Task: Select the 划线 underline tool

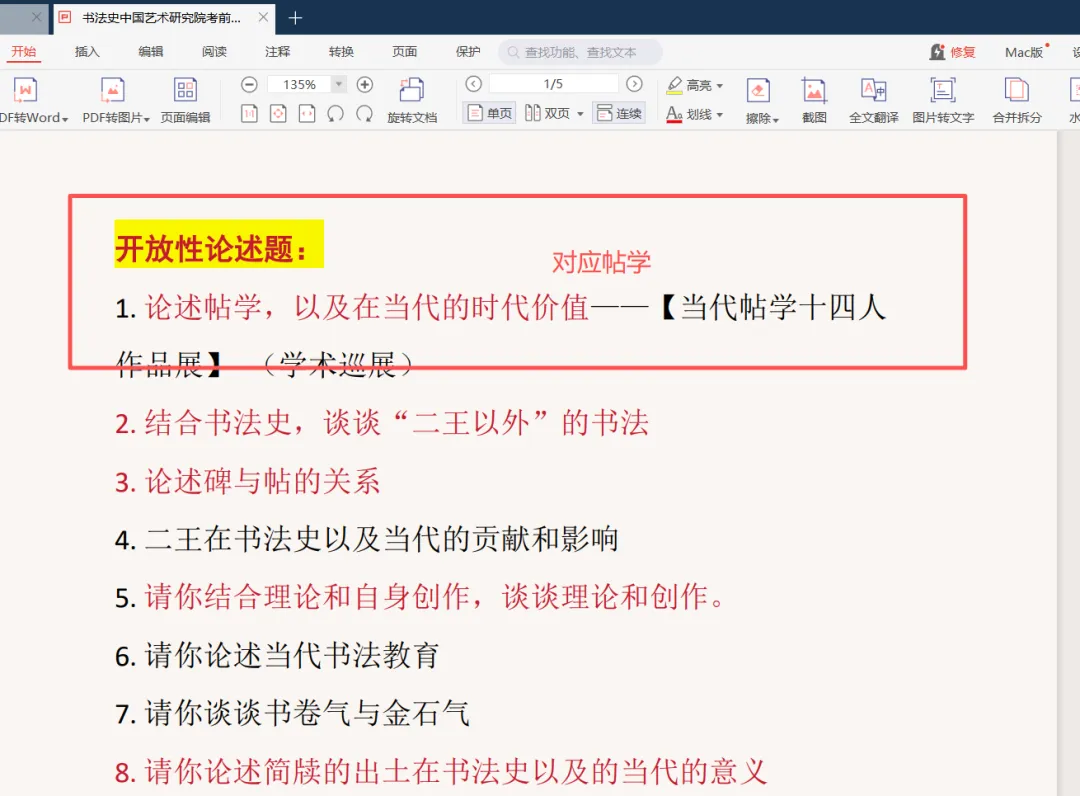Action: pos(689,114)
